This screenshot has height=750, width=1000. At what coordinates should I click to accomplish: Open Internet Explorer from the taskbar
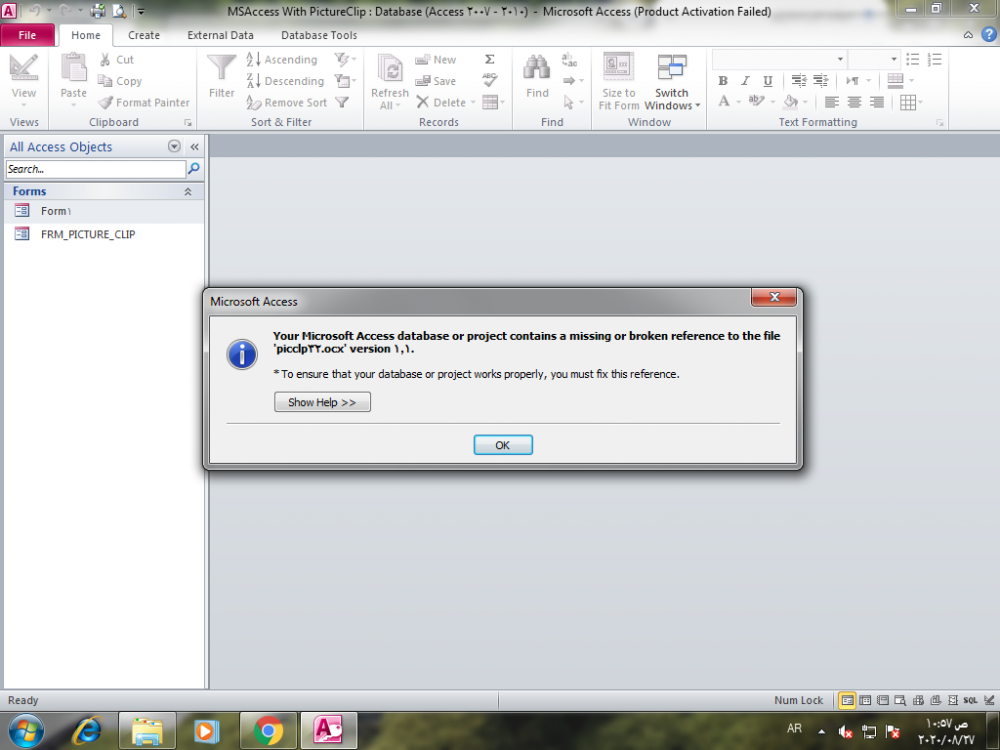pos(87,730)
